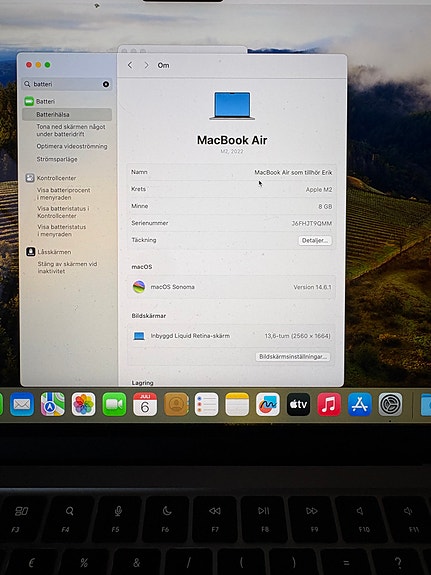Open Strömsparläge search result
Viewport: 431px width, 575px height.
(57, 159)
